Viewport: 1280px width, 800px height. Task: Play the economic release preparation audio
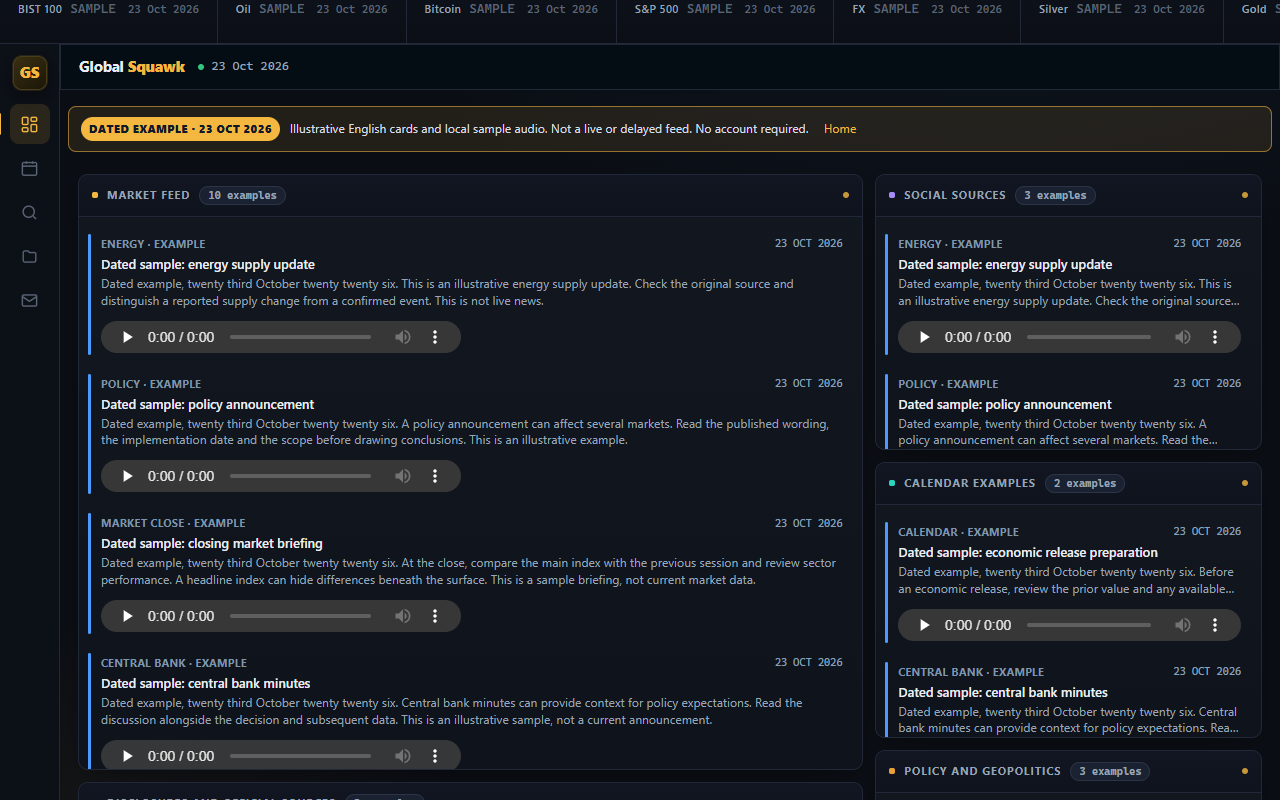pos(925,625)
